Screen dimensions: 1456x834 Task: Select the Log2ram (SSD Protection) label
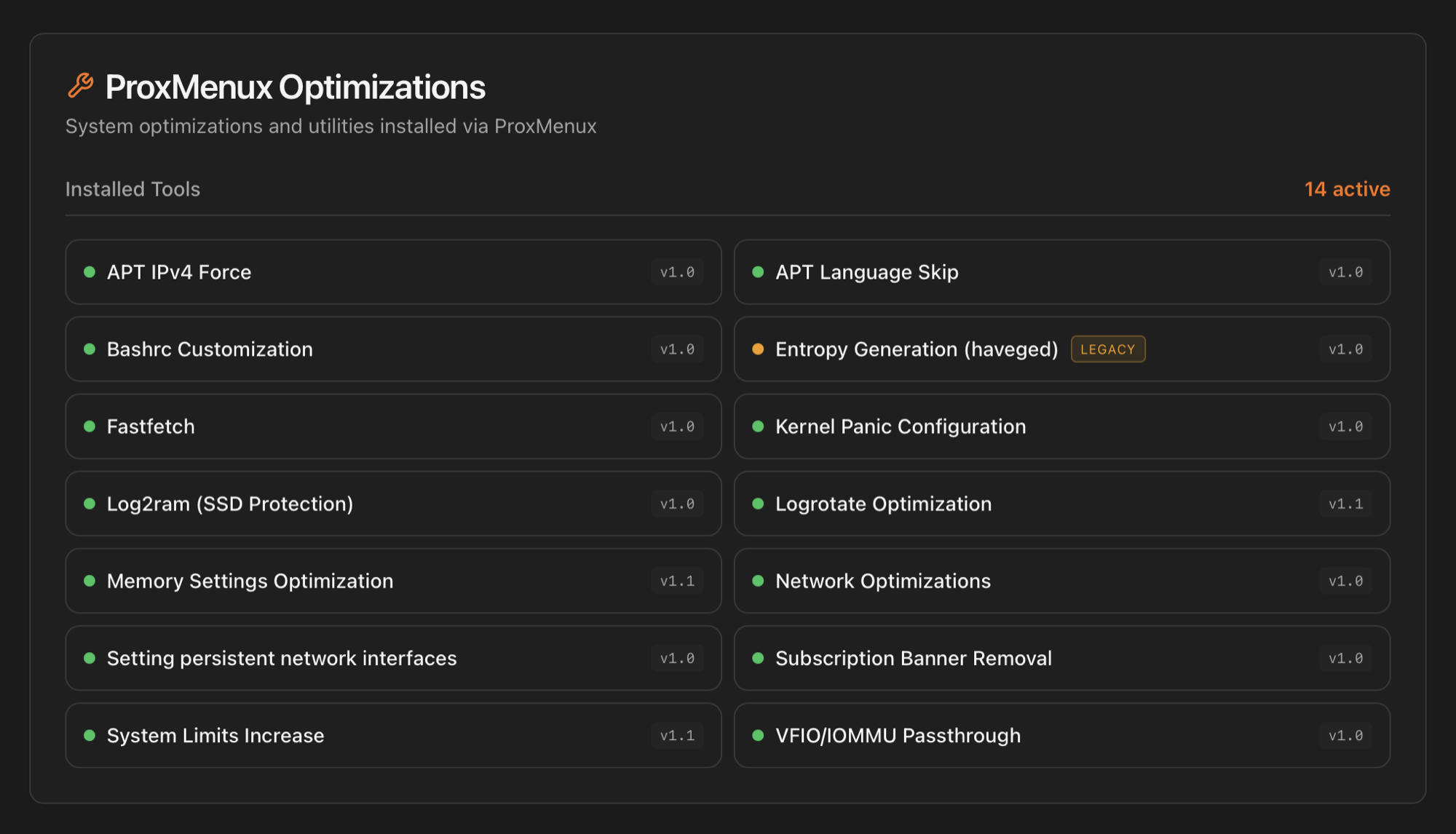pyautogui.click(x=230, y=504)
